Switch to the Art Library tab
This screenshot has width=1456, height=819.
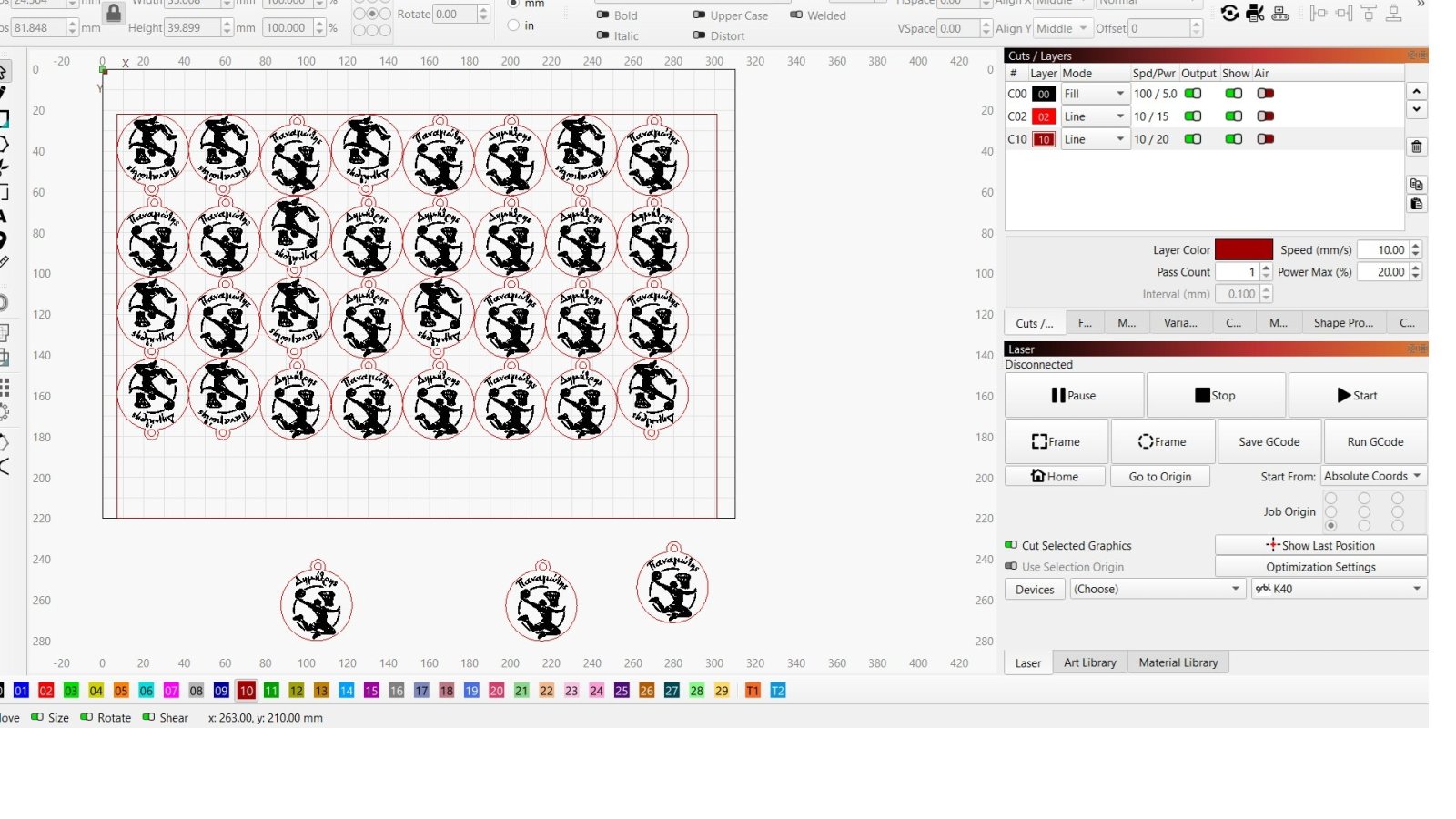click(x=1090, y=662)
